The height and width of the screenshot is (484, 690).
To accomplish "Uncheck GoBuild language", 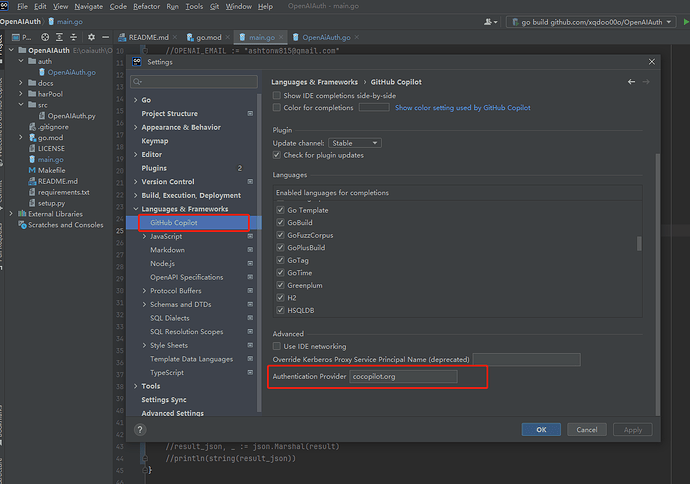I will pos(280,223).
